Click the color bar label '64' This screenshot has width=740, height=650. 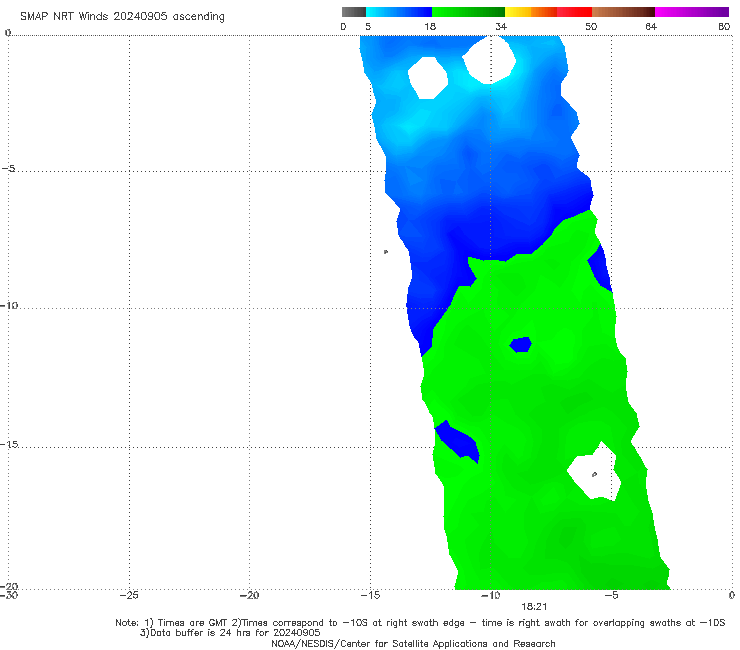pos(651,27)
